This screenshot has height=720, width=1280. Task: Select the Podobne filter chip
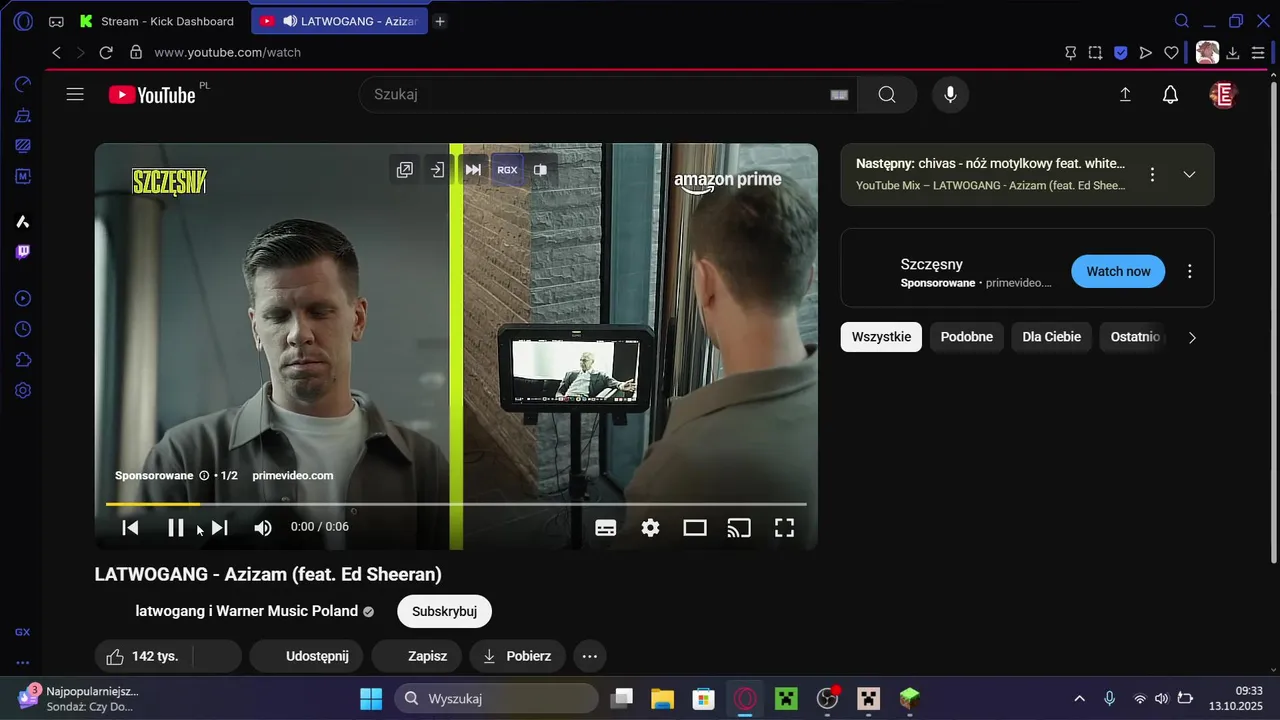click(x=967, y=337)
